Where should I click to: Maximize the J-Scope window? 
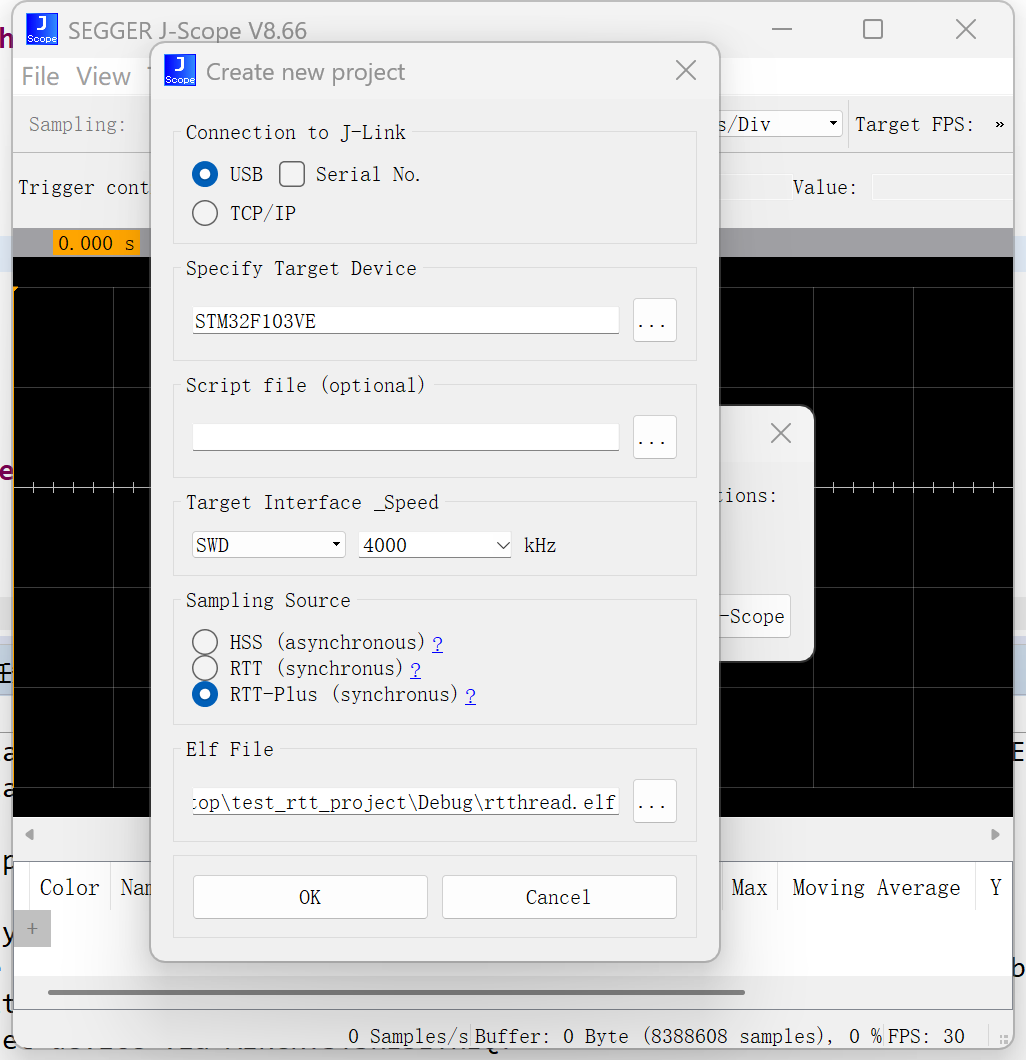(x=873, y=29)
